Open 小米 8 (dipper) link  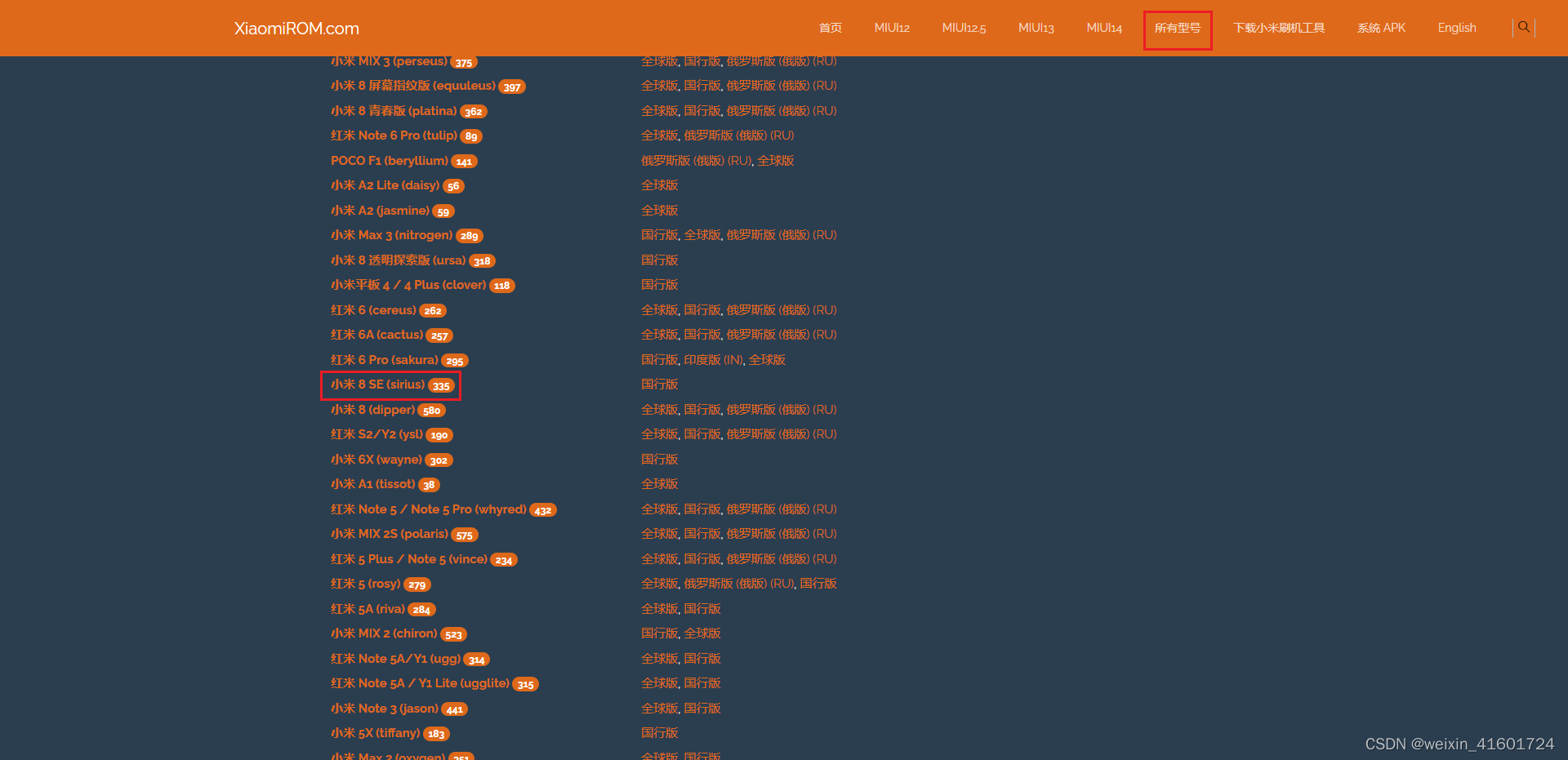coord(372,410)
